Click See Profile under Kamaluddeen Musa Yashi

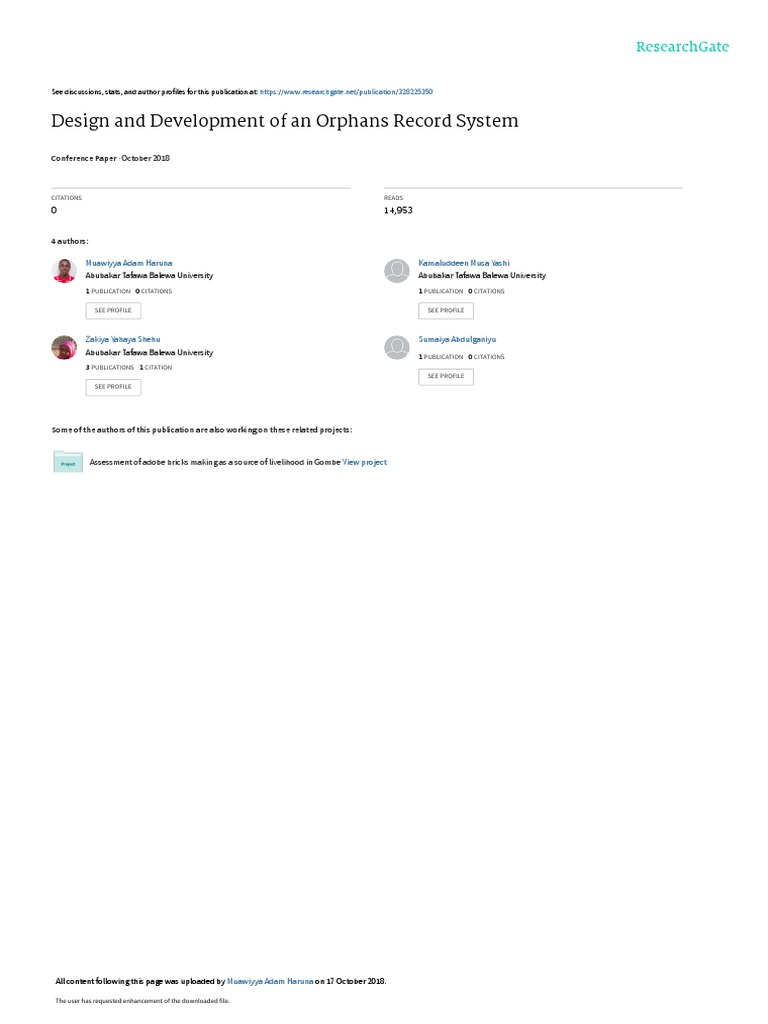tap(446, 311)
